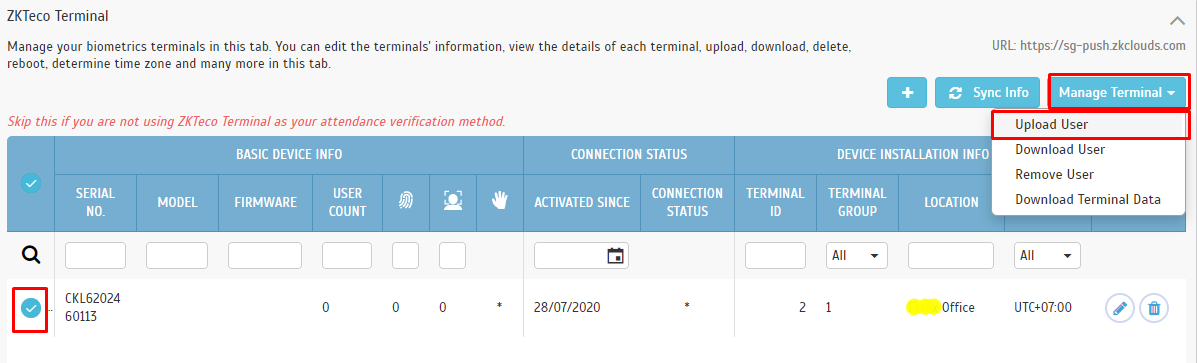Click the face recognition column header icon
This screenshot has height=363, width=1197.
[x=453, y=201]
